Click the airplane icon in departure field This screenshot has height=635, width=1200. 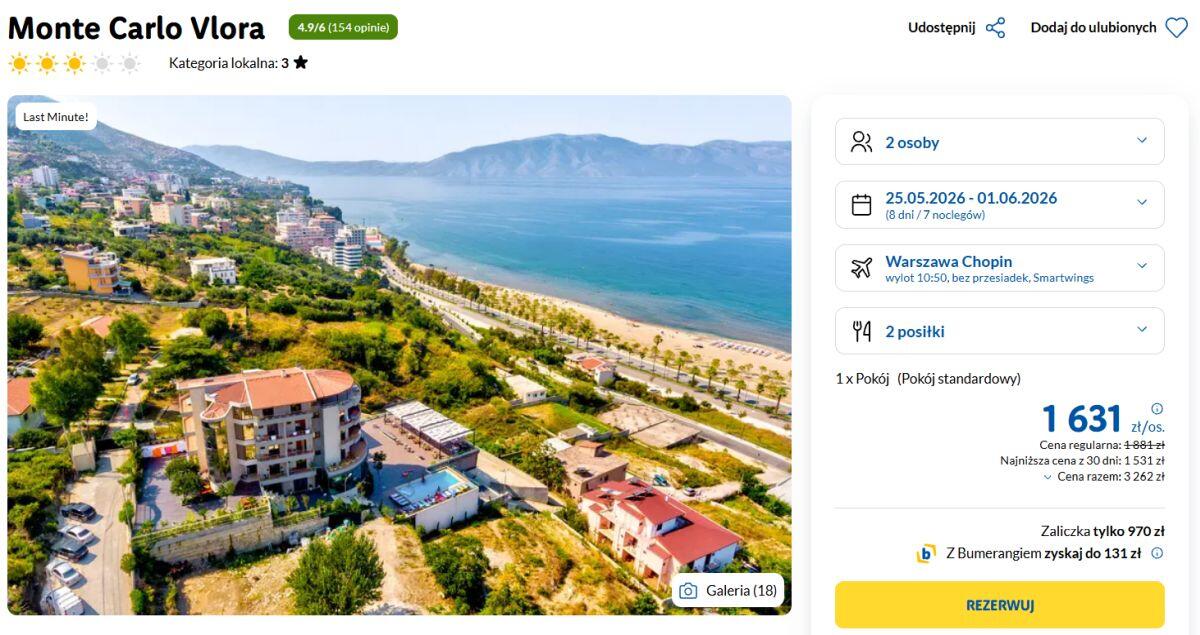(x=861, y=268)
